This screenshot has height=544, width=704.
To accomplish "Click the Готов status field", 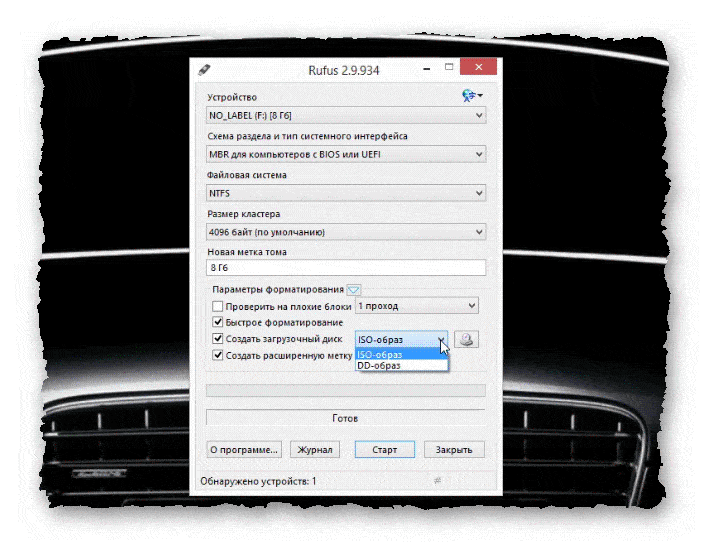I will pyautogui.click(x=346, y=418).
